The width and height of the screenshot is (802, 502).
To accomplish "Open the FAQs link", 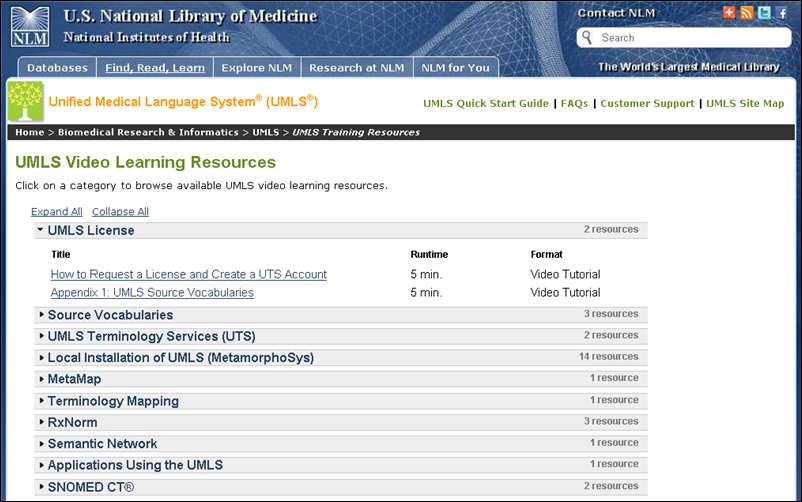I will [x=574, y=103].
